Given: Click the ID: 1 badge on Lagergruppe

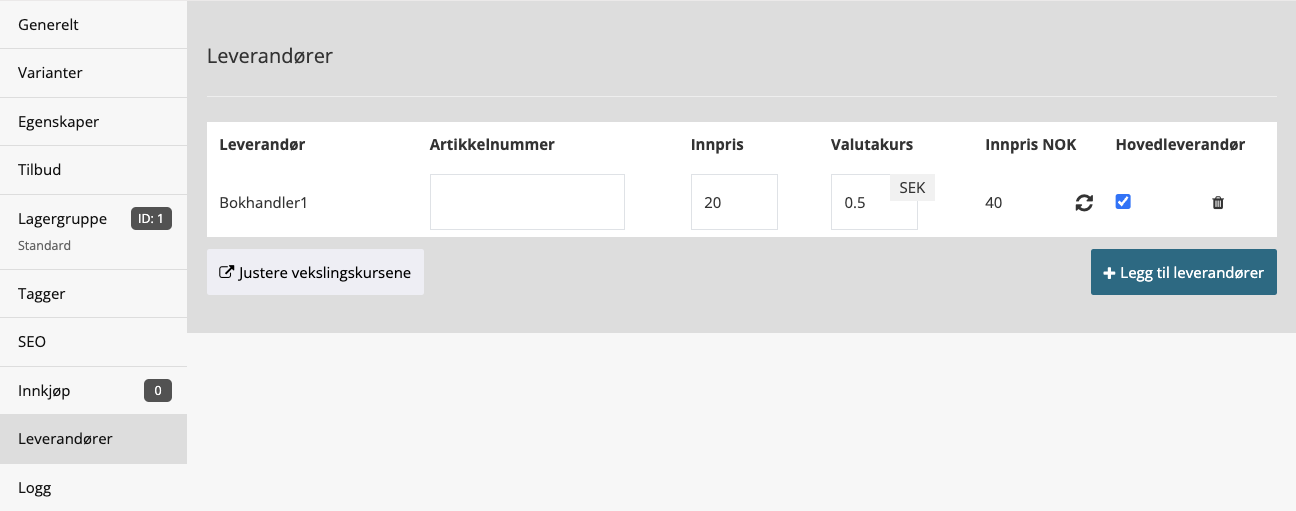Looking at the screenshot, I should point(151,219).
